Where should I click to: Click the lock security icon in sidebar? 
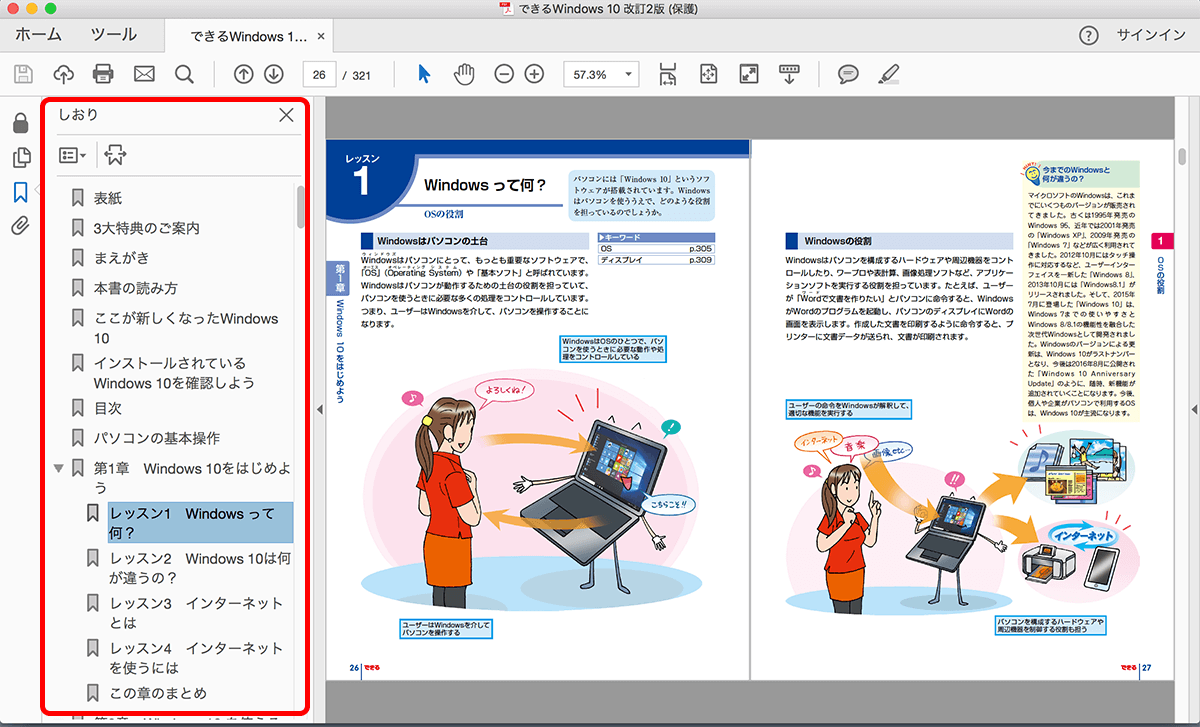click(19, 124)
